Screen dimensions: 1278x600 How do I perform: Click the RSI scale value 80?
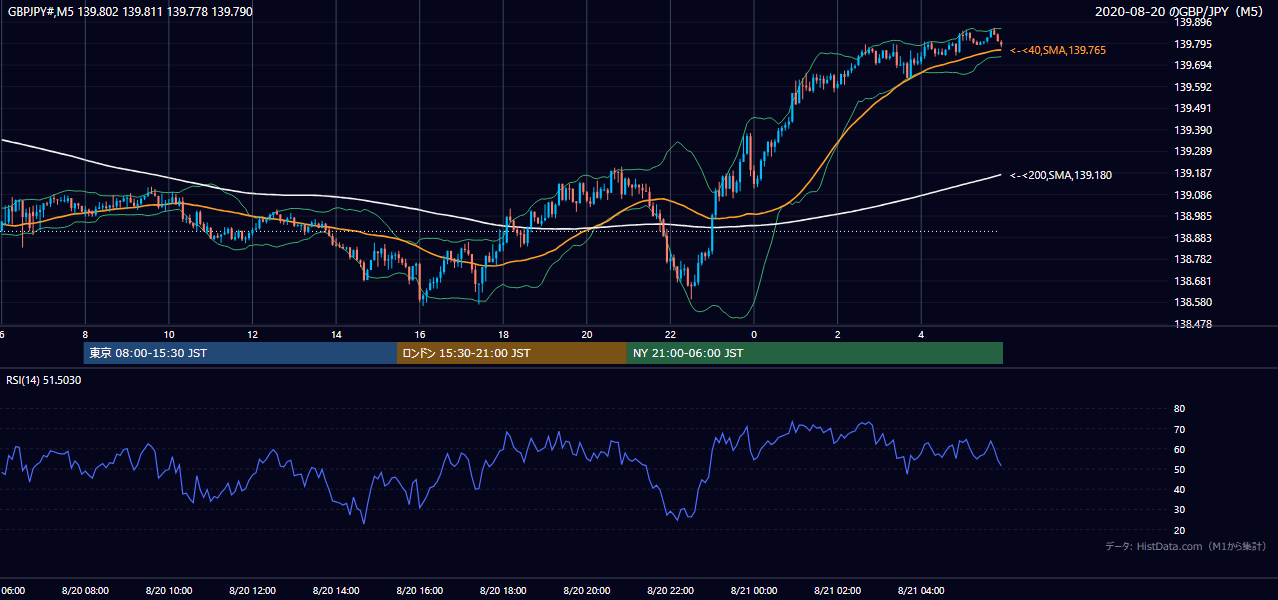1179,409
